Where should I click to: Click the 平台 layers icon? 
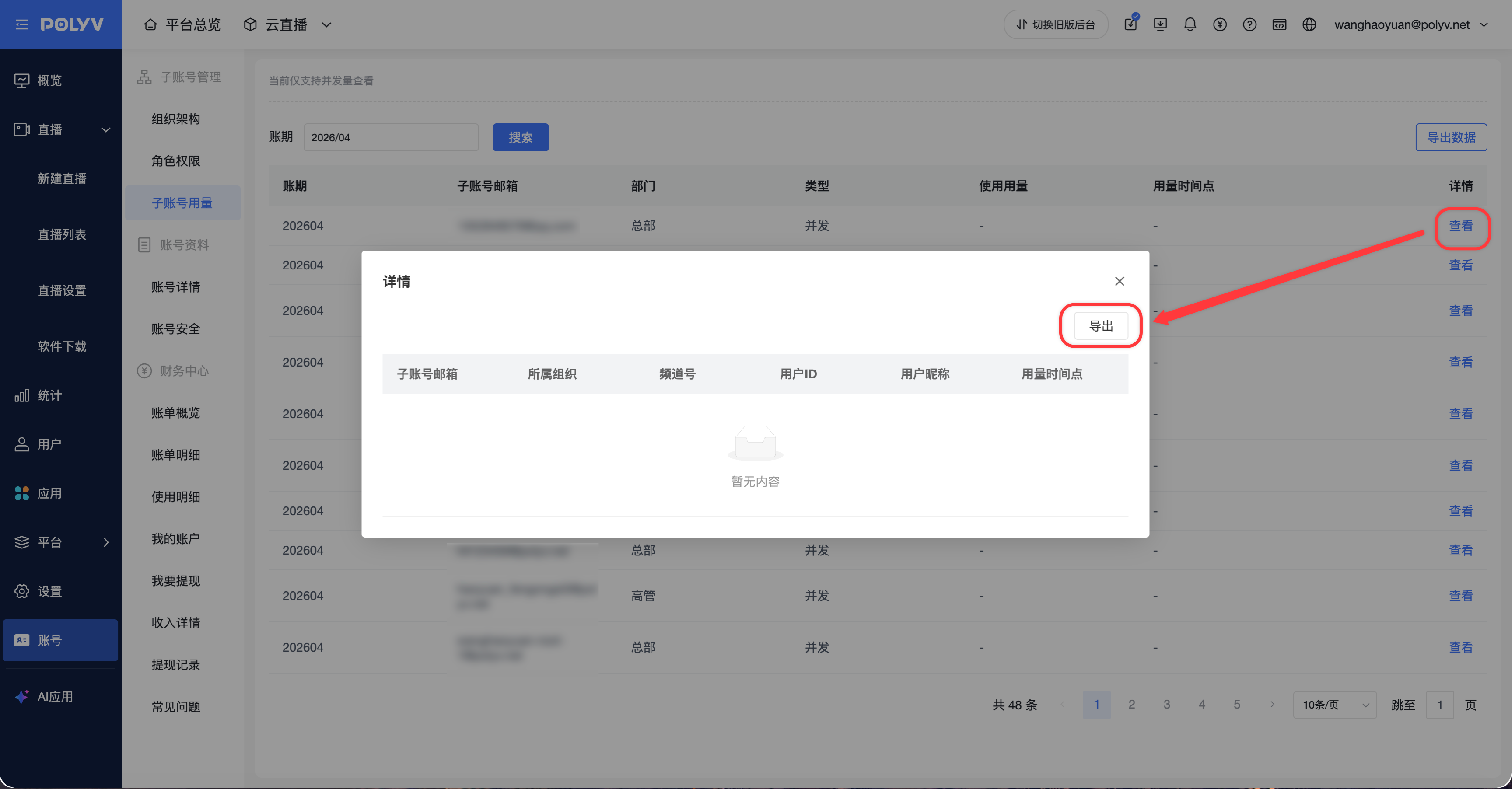click(x=22, y=543)
